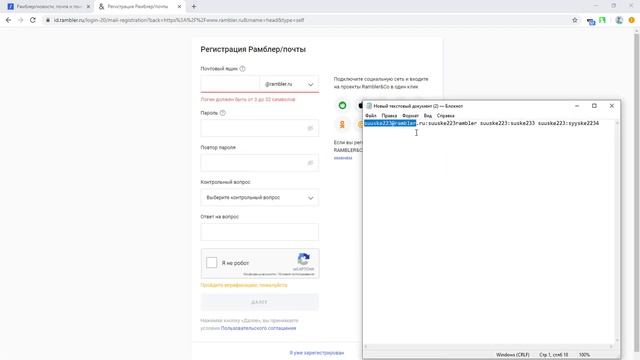Show the Почтовый ящик help hint
This screenshot has height=360, width=640.
coord(242,69)
